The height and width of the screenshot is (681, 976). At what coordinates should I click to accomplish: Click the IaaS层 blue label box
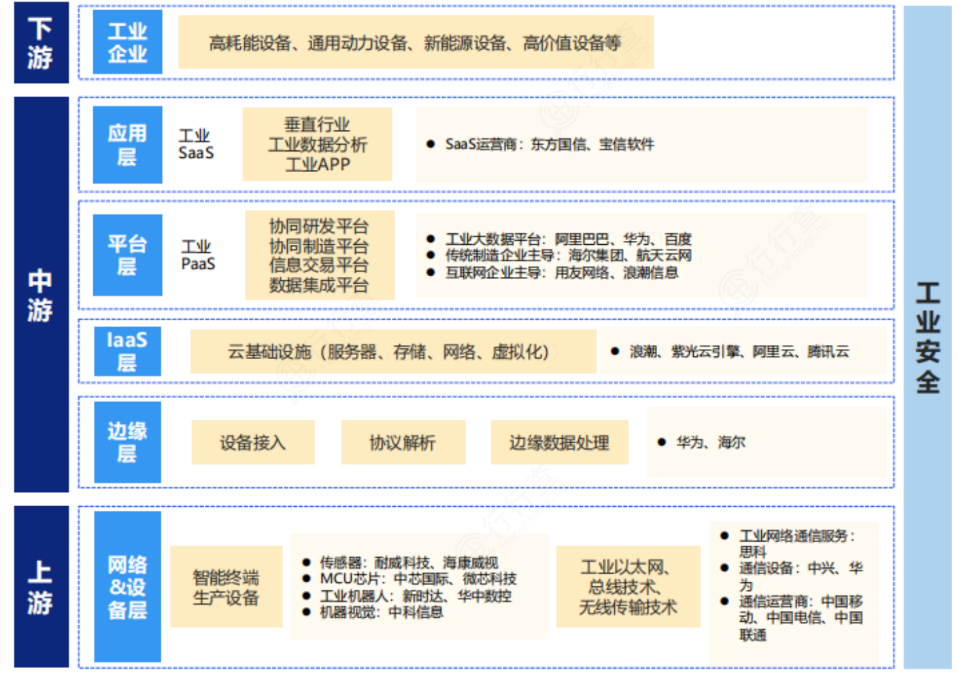(127, 351)
